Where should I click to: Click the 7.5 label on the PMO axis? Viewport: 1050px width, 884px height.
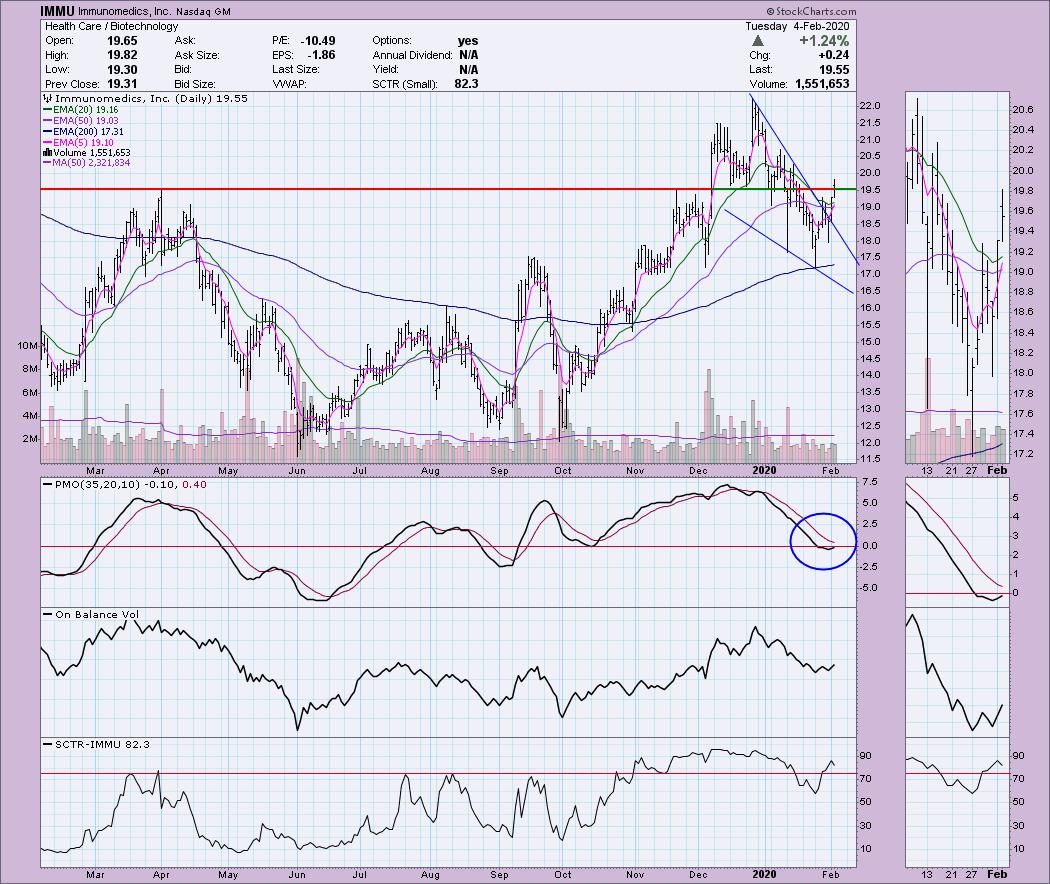870,482
